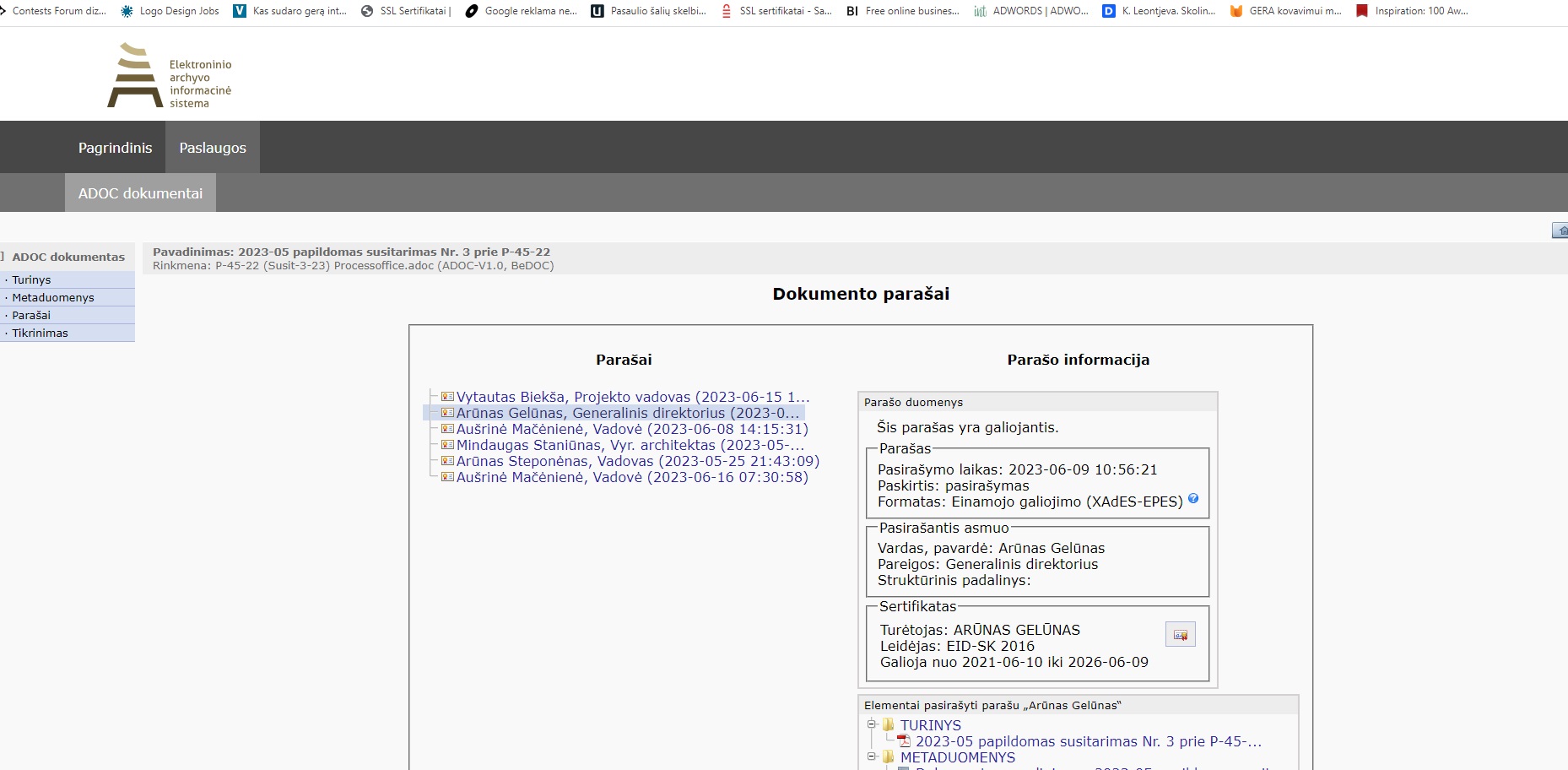This screenshot has height=770, width=1568.
Task: Open Turinys in the left sidebar
Action: [31, 279]
